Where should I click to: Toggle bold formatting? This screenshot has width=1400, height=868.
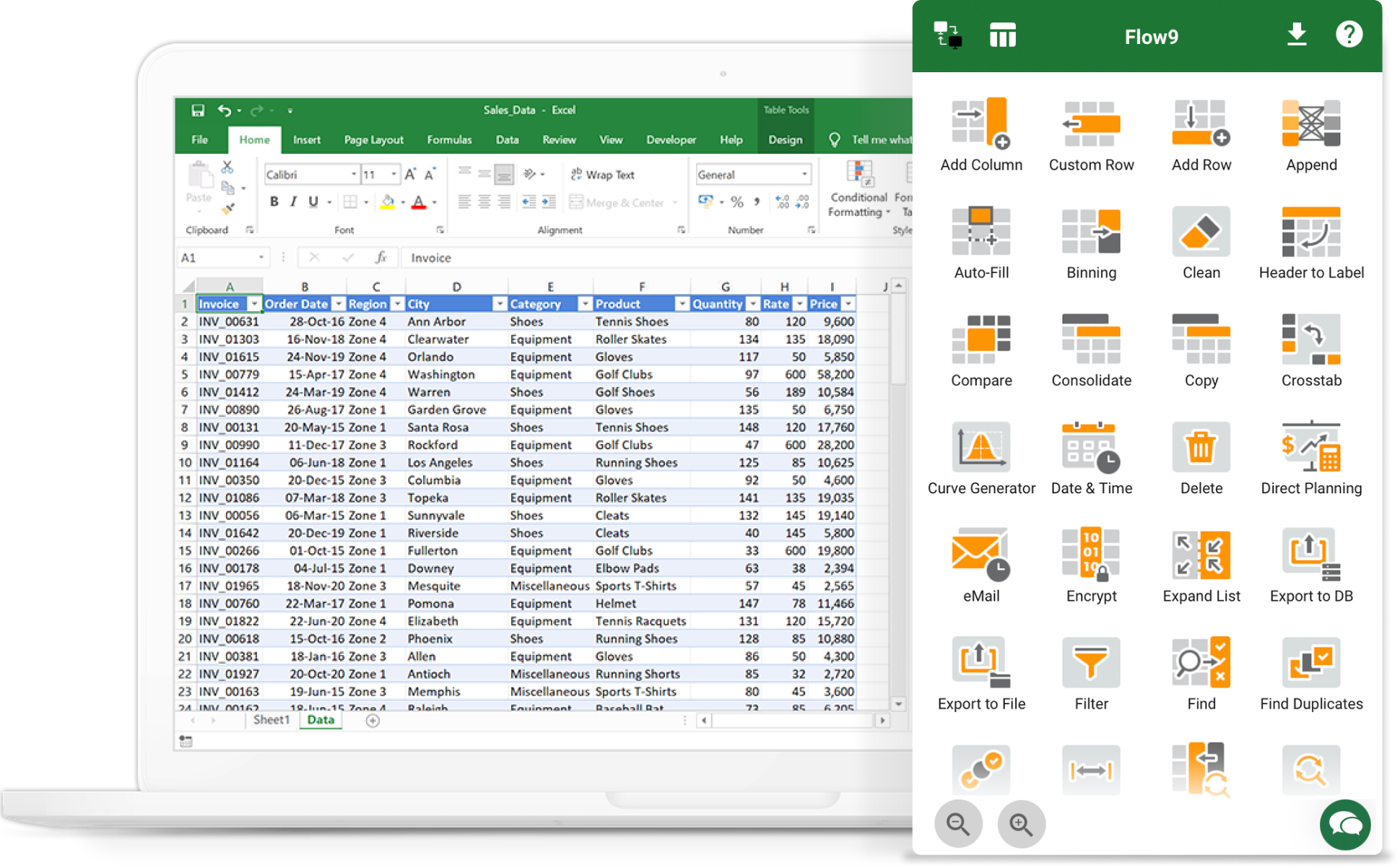tap(274, 201)
